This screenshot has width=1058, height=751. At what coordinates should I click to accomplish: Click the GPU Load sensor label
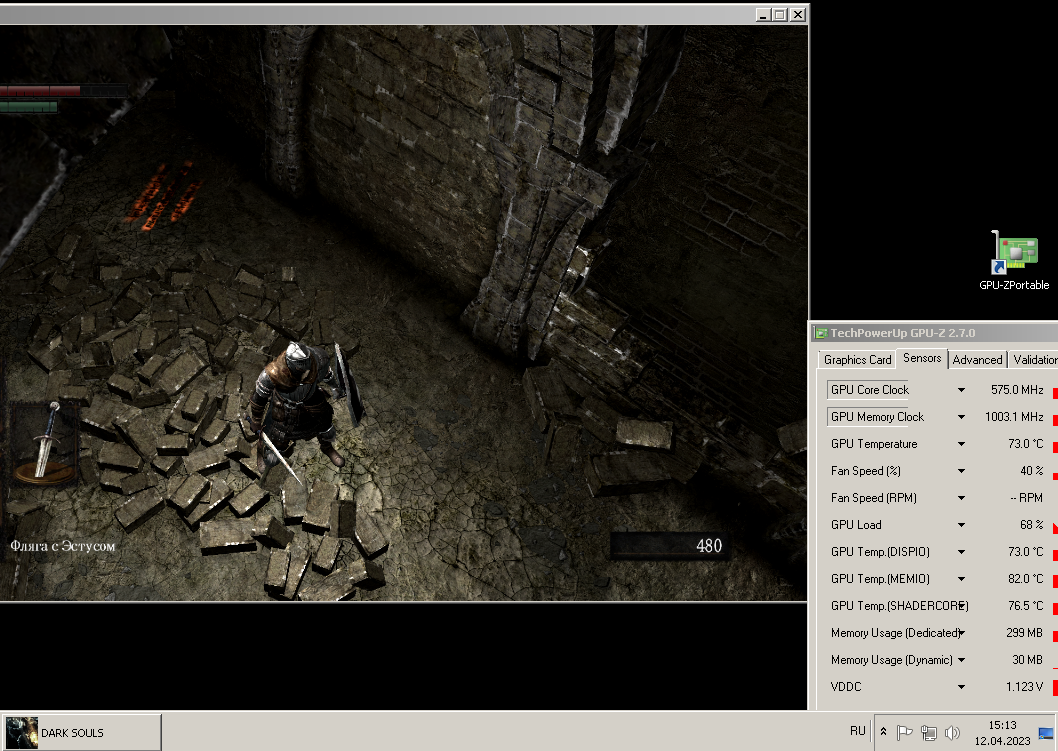click(856, 525)
